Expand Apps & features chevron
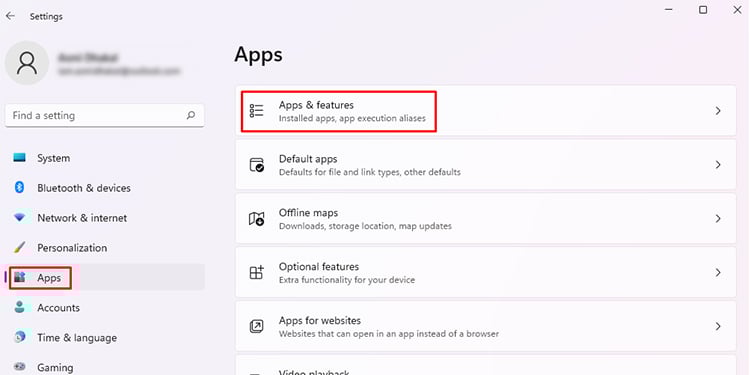The image size is (750, 375). pos(717,111)
